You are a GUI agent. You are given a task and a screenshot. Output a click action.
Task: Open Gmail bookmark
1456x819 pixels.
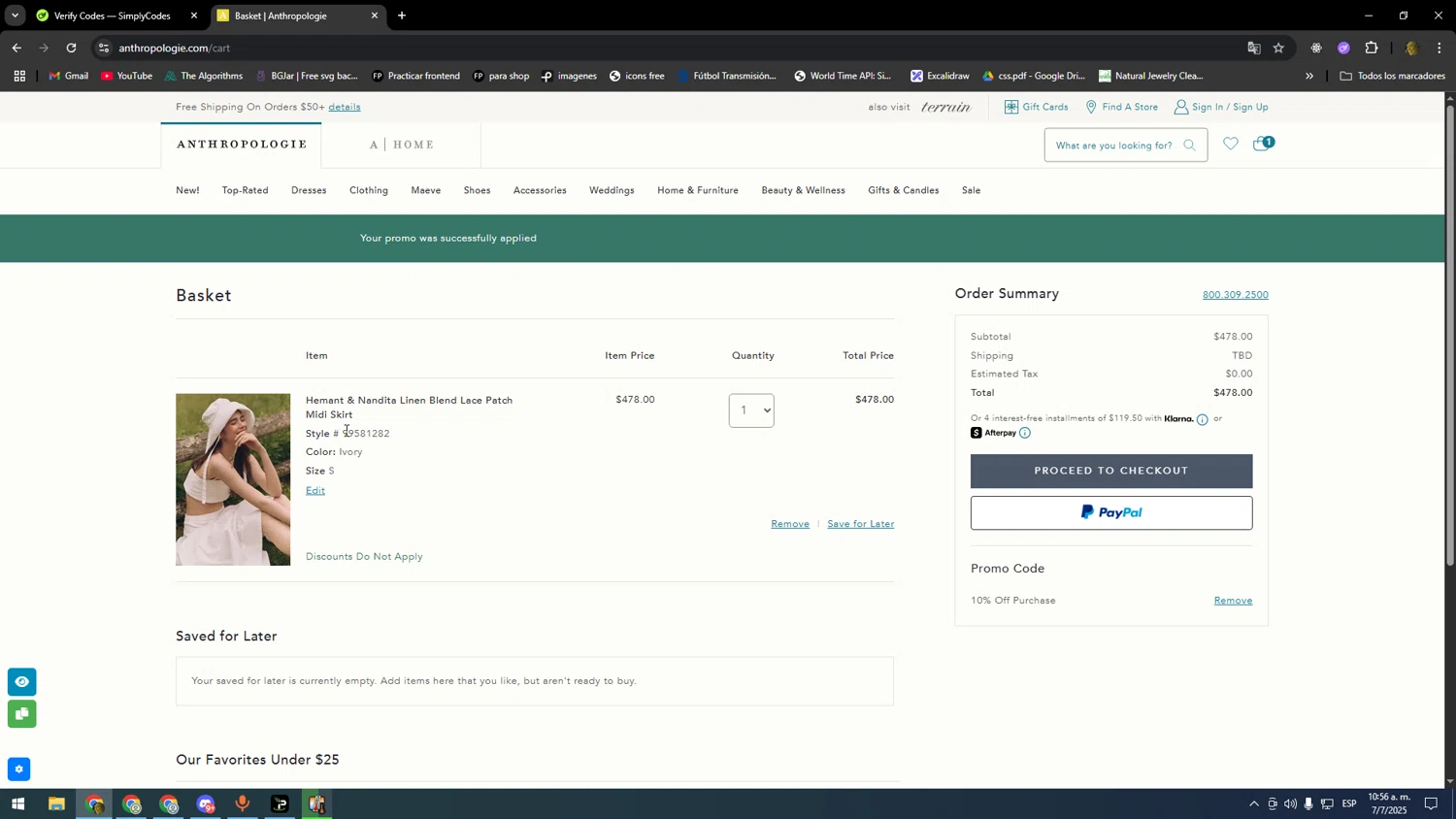[68, 76]
